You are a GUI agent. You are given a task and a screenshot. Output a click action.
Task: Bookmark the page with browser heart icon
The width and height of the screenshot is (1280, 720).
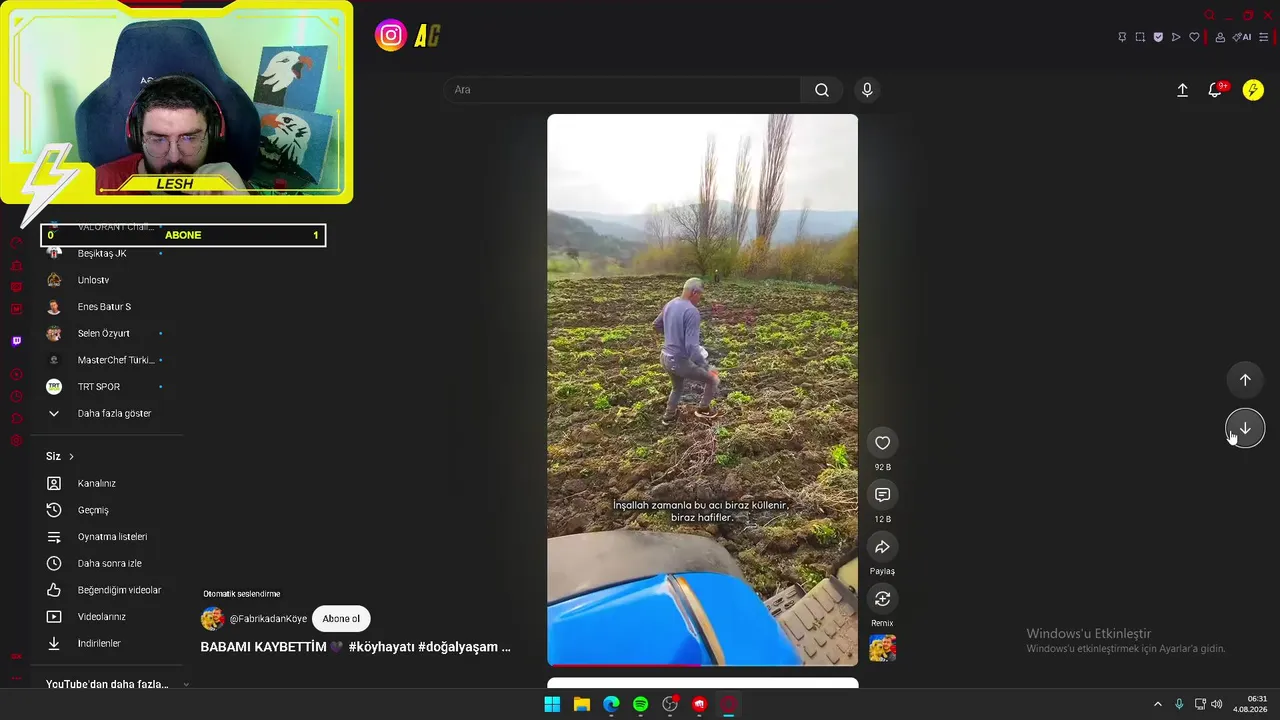[x=1194, y=37]
